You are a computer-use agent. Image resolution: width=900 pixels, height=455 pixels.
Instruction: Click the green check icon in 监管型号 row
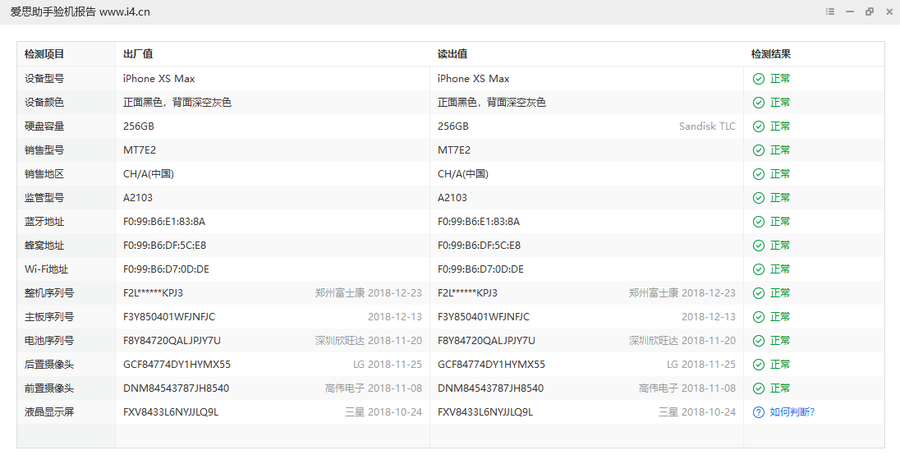pyautogui.click(x=759, y=198)
